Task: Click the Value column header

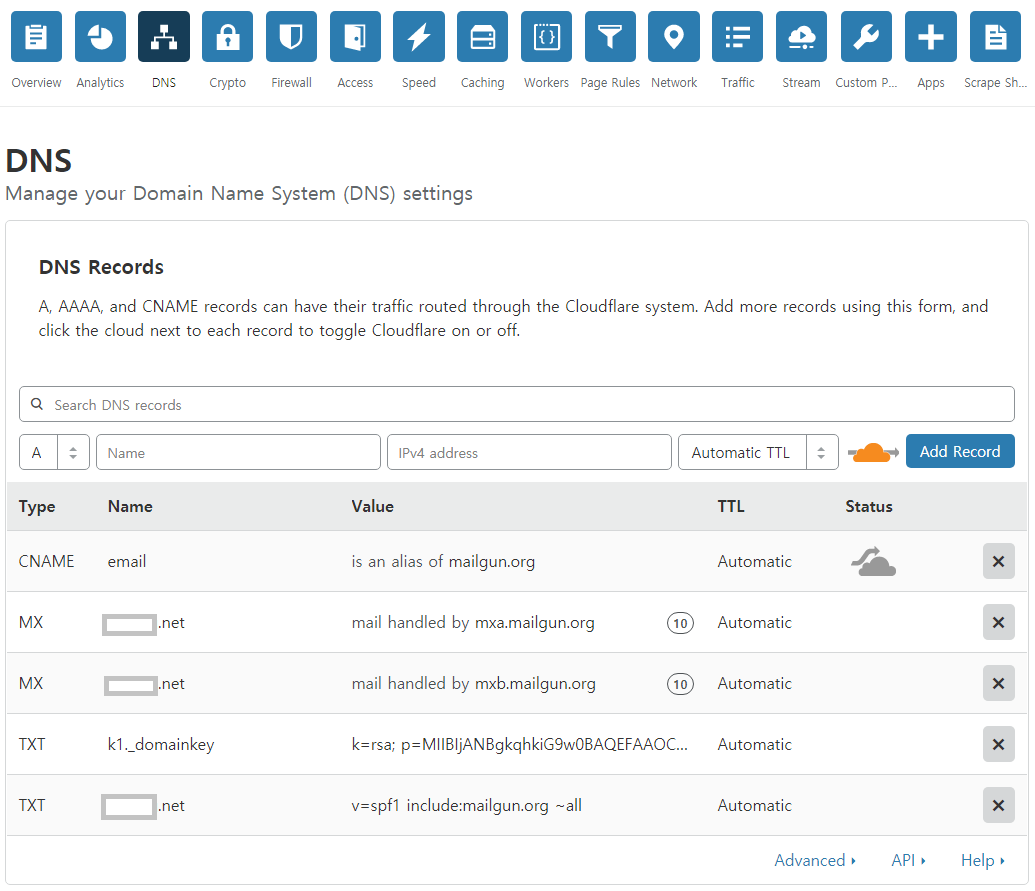Action: pyautogui.click(x=372, y=506)
